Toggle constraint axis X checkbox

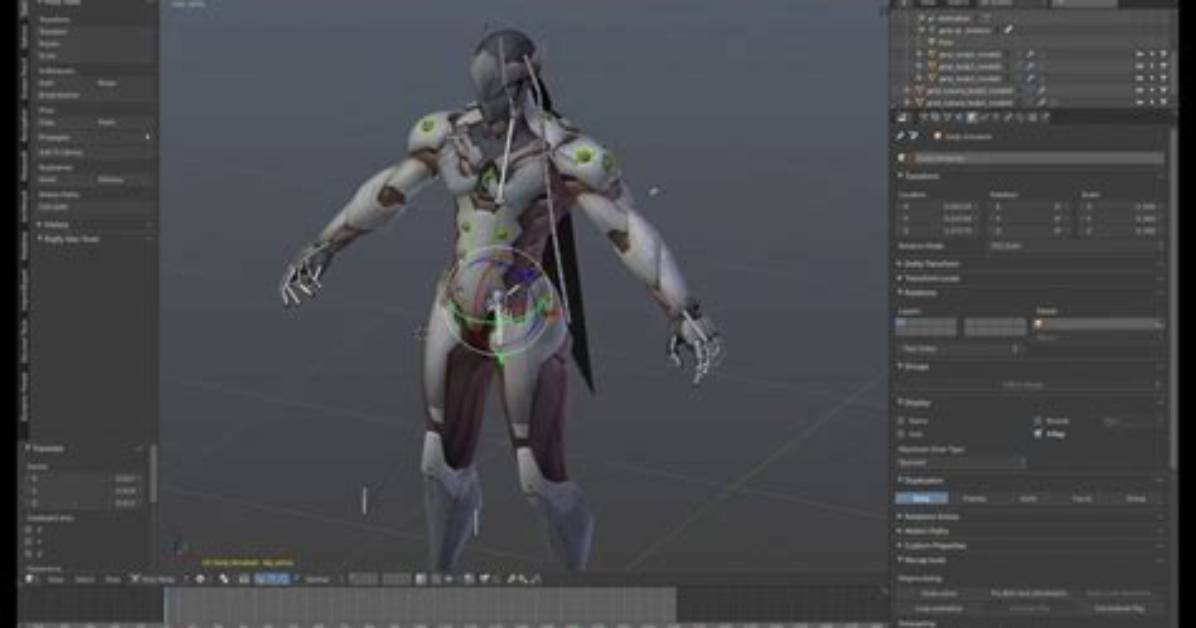tap(30, 529)
